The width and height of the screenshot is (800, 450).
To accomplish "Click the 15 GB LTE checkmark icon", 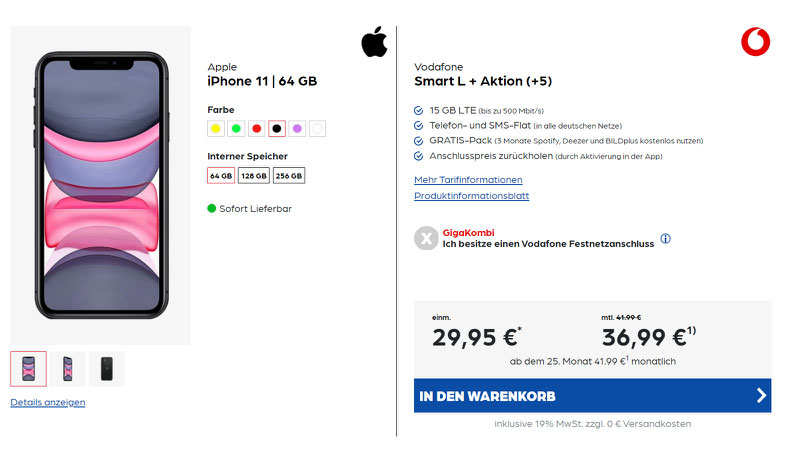I will [x=418, y=111].
